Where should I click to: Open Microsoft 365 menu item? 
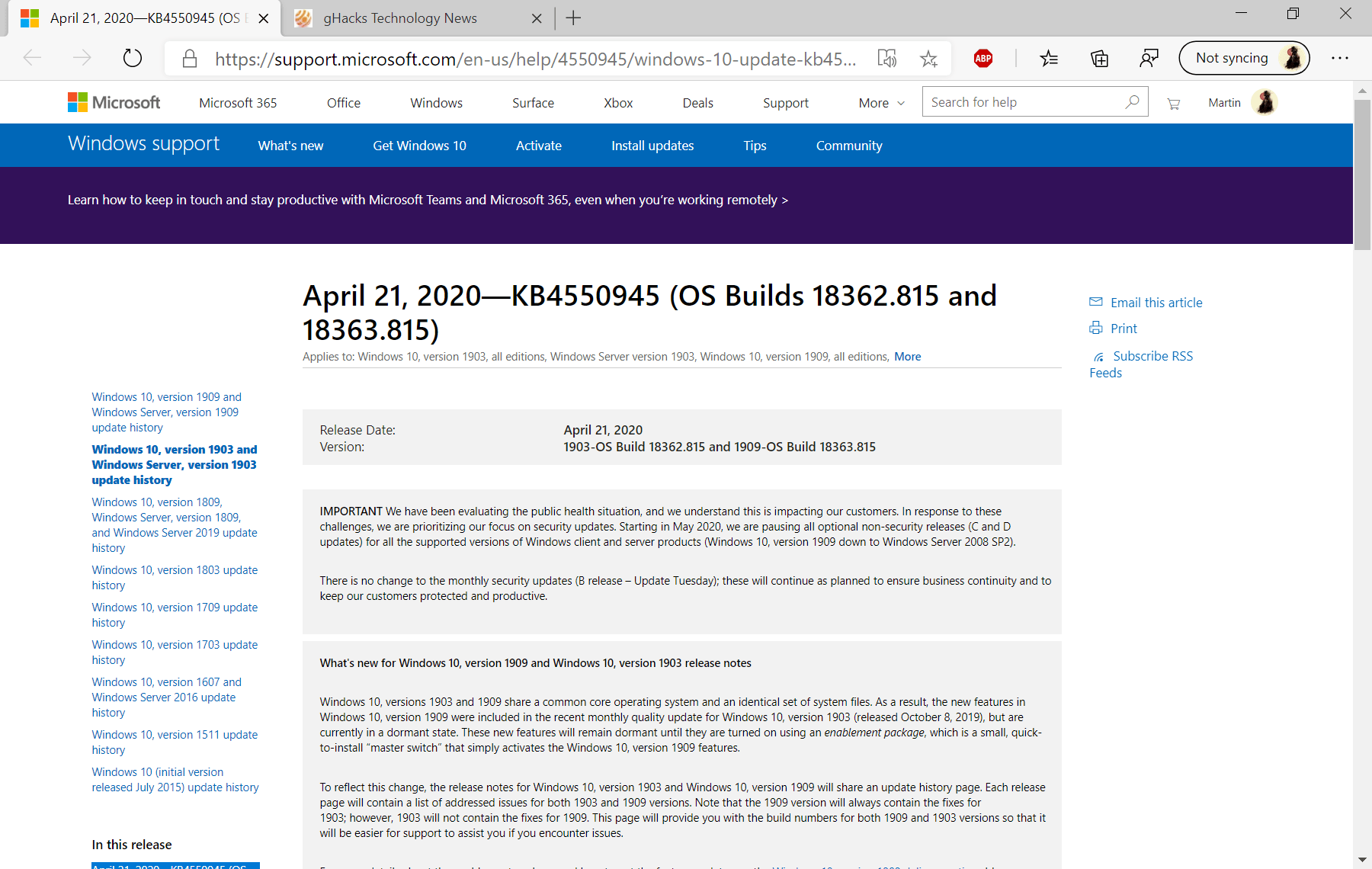238,103
